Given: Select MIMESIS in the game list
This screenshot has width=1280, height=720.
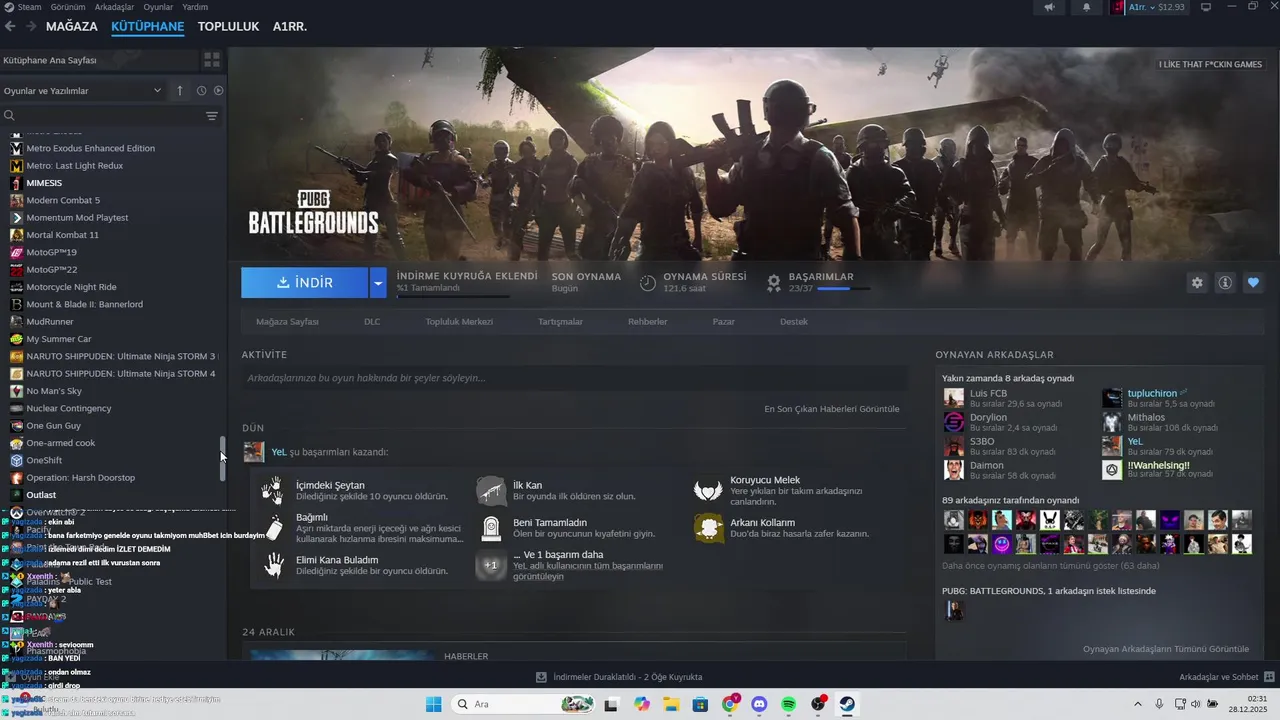Looking at the screenshot, I should click(x=44, y=183).
